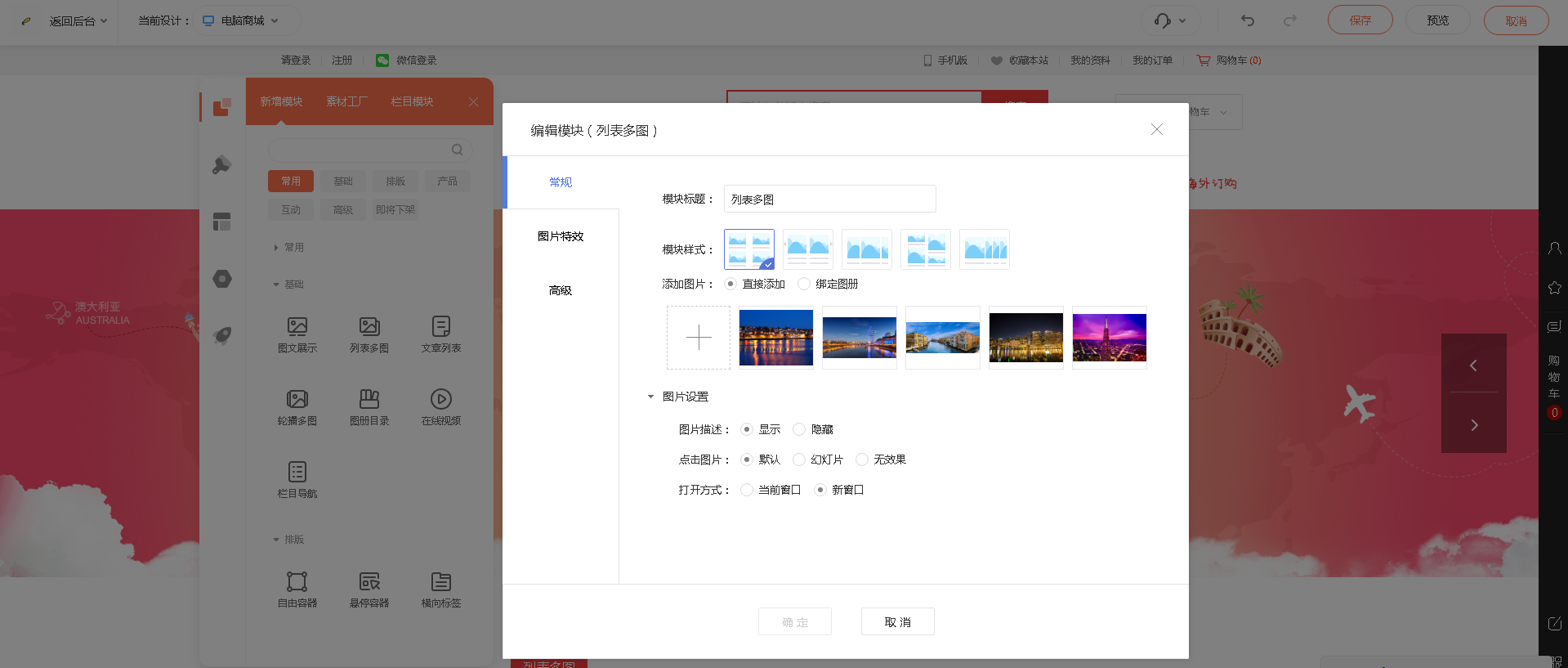The width and height of the screenshot is (1568, 668).
Task: Click the search icon in module panel
Action: click(458, 150)
